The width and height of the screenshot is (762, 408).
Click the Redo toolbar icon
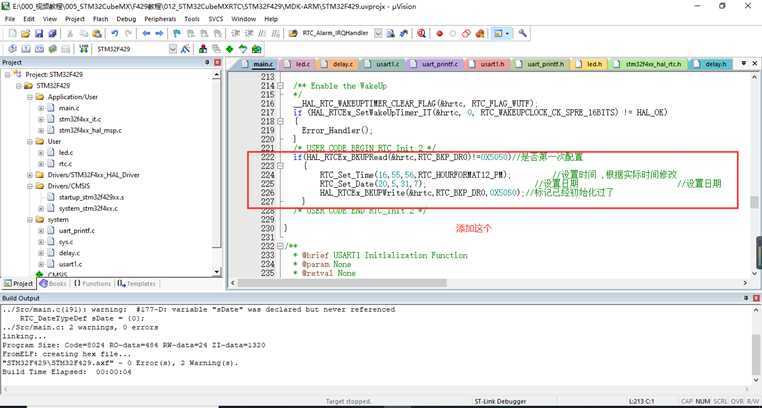[128, 34]
